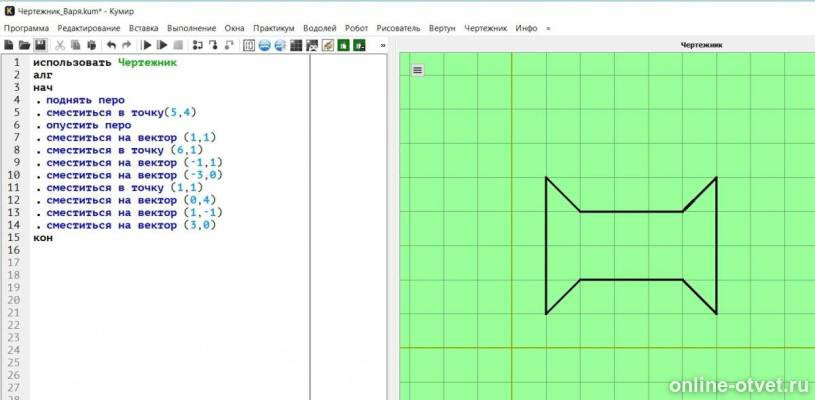Run the program with the first play icon
This screenshot has width=815, height=400.
pos(146,45)
